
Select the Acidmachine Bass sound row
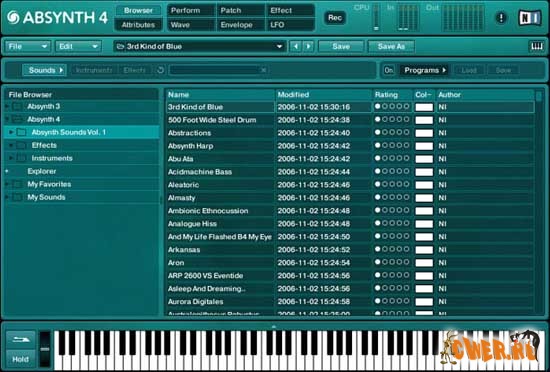point(350,172)
